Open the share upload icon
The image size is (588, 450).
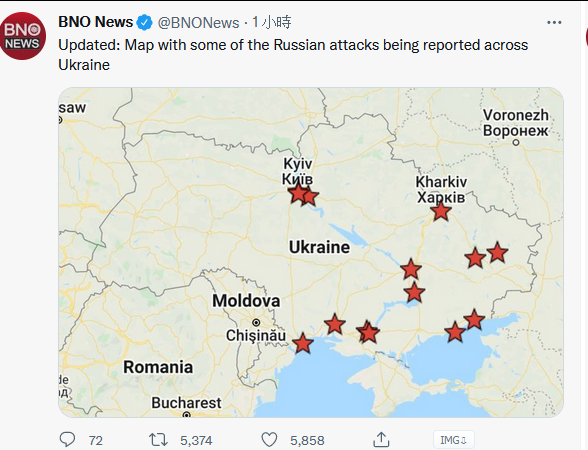381,439
